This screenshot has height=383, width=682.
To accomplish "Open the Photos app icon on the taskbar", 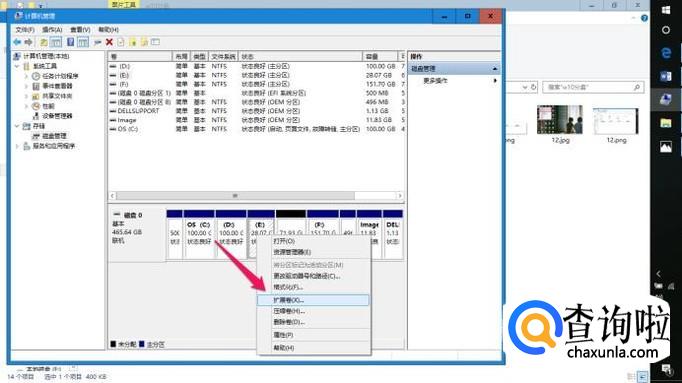I will coord(666,147).
